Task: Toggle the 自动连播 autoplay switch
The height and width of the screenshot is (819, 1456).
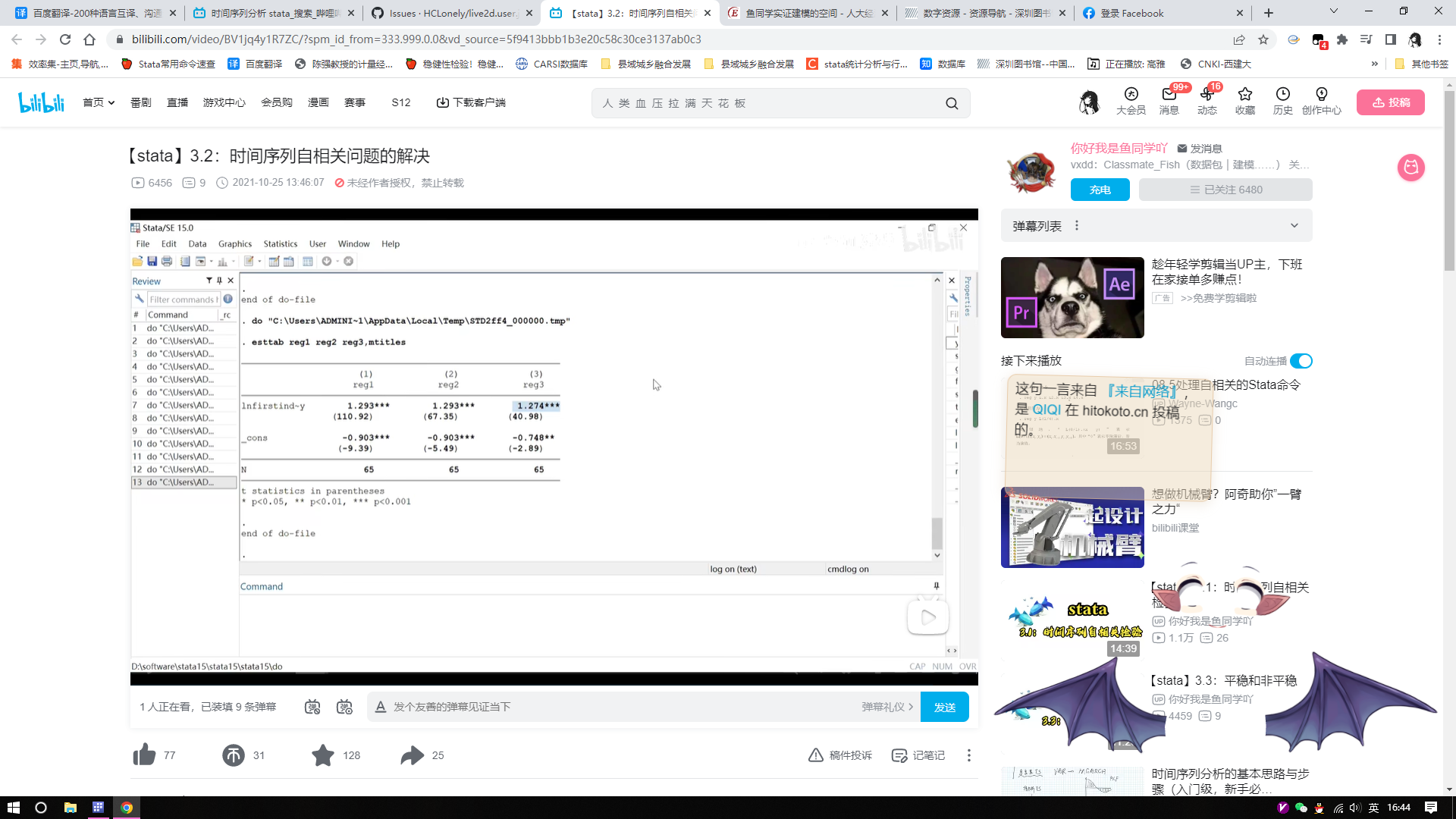Action: (x=1303, y=362)
